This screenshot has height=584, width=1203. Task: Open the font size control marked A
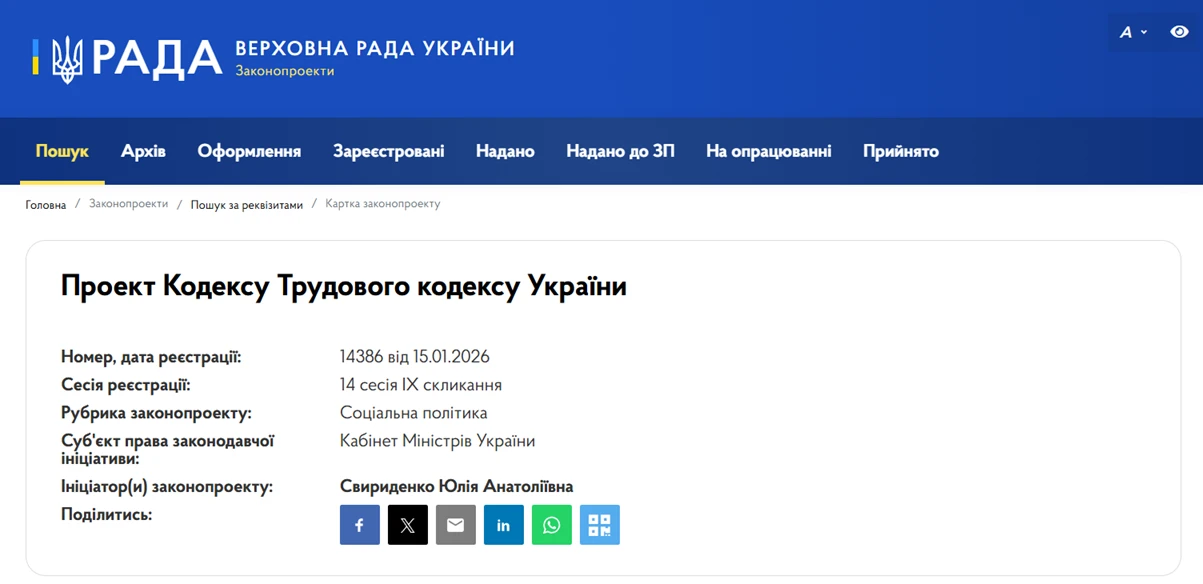(1128, 31)
